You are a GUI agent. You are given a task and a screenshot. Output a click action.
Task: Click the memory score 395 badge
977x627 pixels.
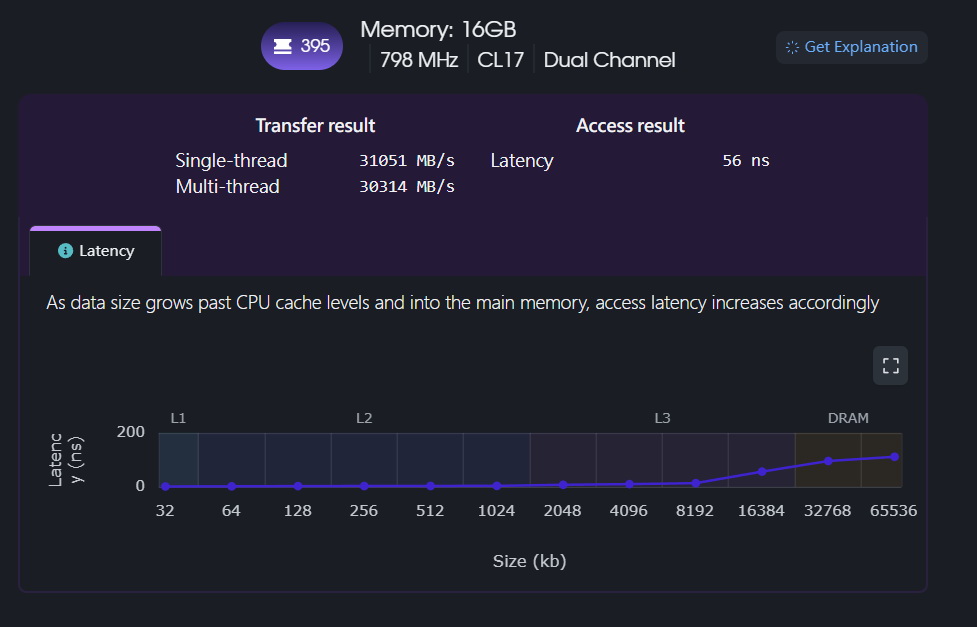click(302, 46)
